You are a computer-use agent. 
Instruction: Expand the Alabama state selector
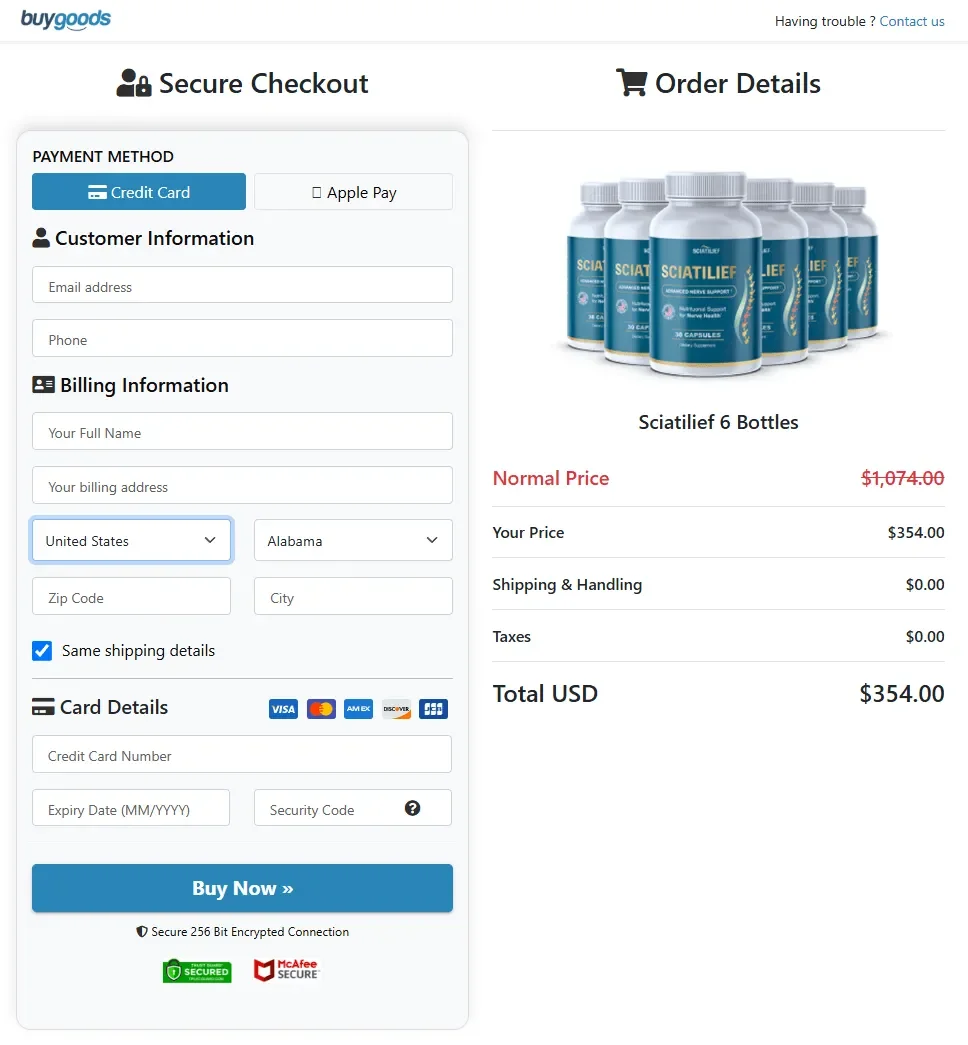[353, 539]
